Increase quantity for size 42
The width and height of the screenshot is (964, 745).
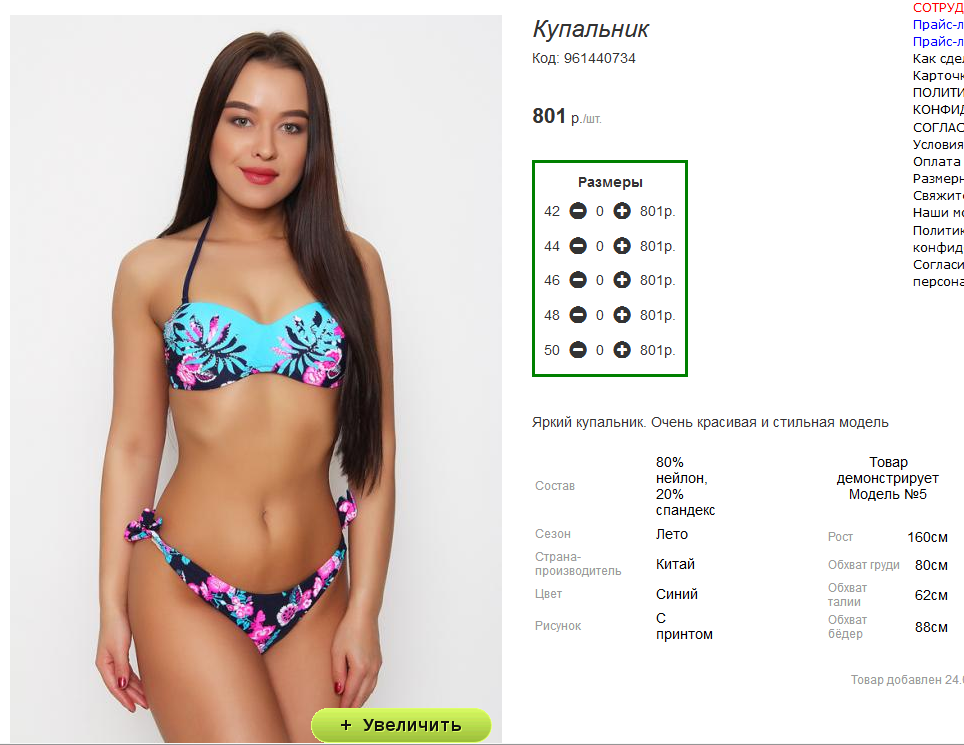622,211
